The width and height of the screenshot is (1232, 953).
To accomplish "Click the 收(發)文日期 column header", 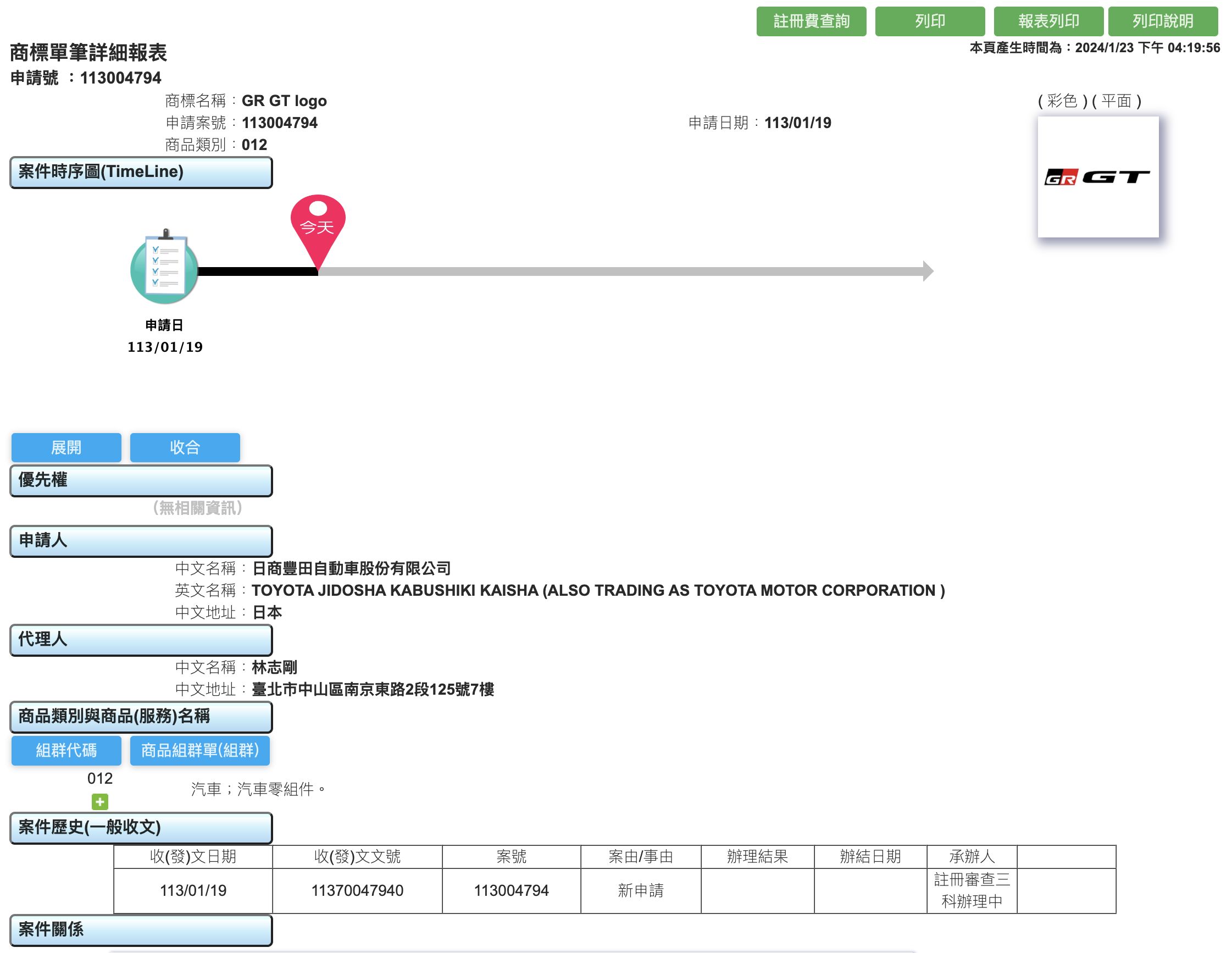I will click(193, 857).
